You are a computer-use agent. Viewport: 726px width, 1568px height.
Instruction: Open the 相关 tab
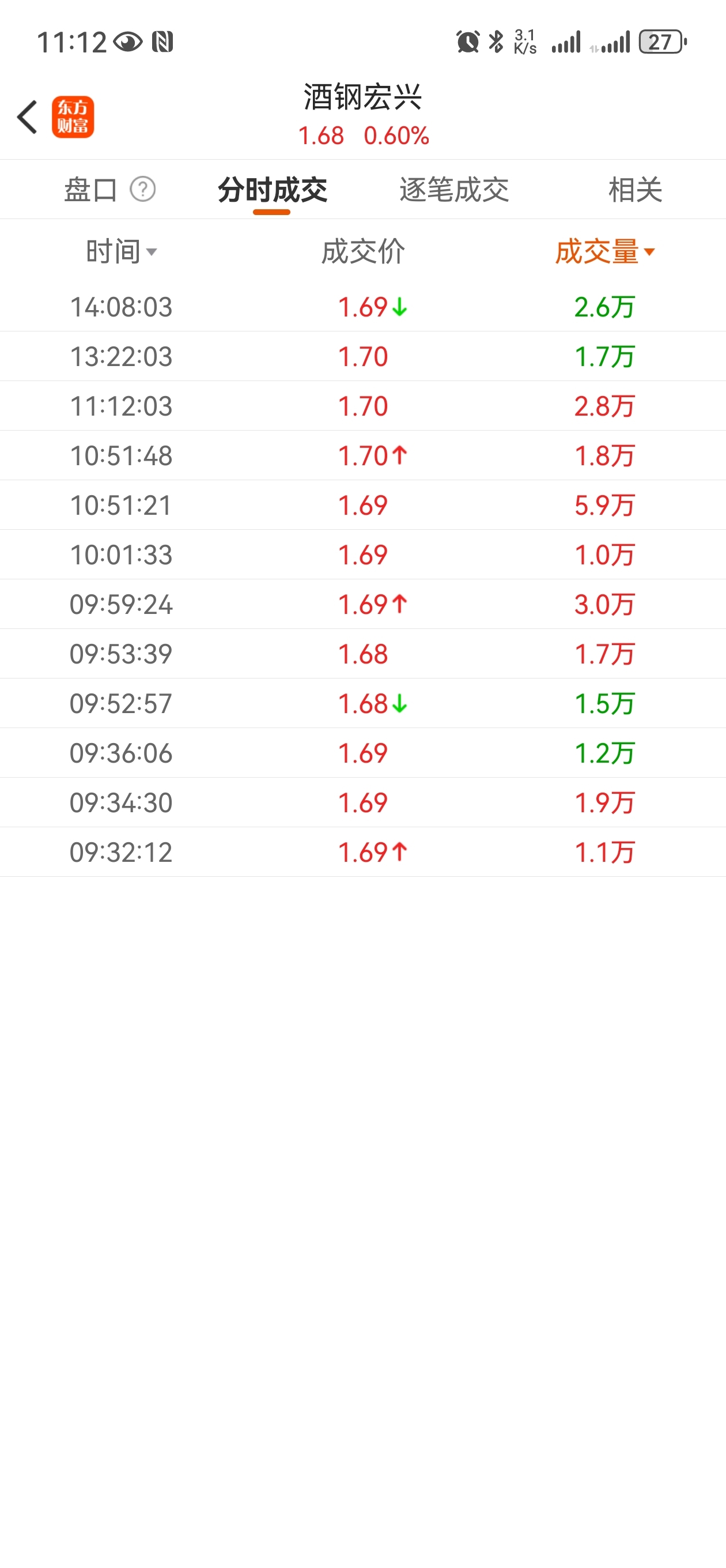point(635,189)
